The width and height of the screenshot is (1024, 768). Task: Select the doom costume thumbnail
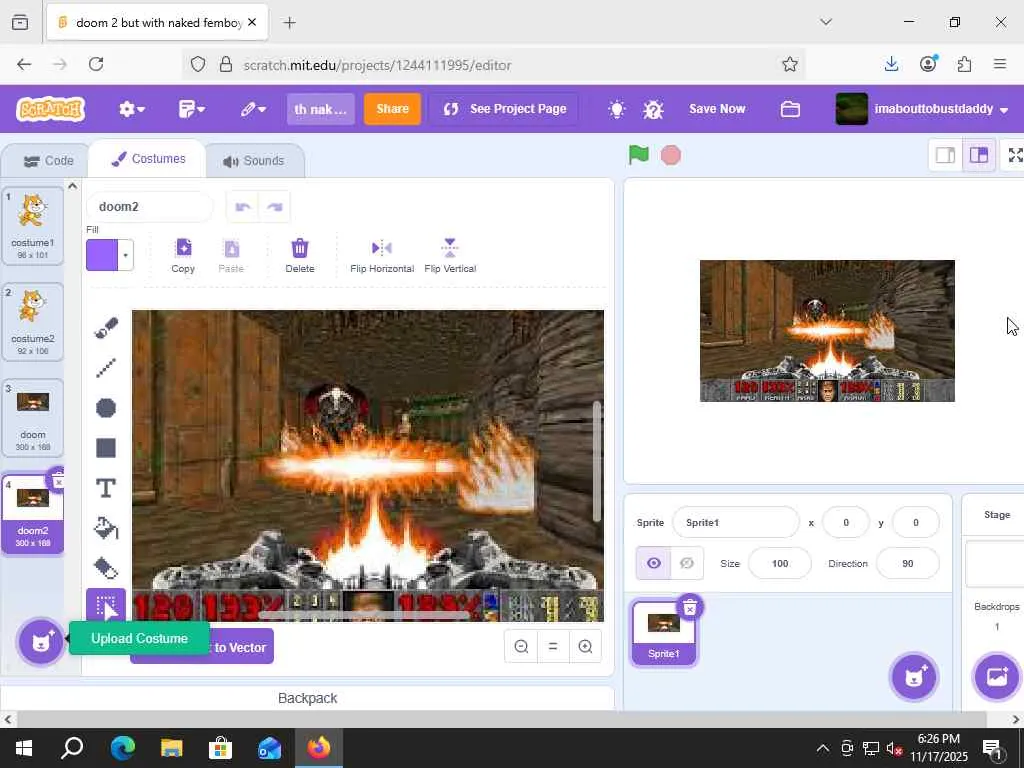tap(33, 418)
